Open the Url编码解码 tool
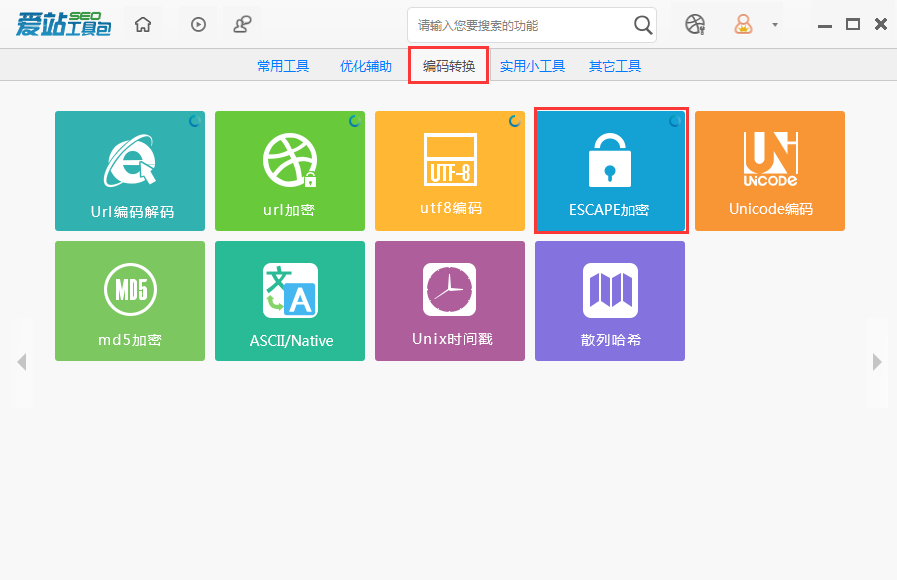Image resolution: width=897 pixels, height=580 pixels. [x=129, y=170]
